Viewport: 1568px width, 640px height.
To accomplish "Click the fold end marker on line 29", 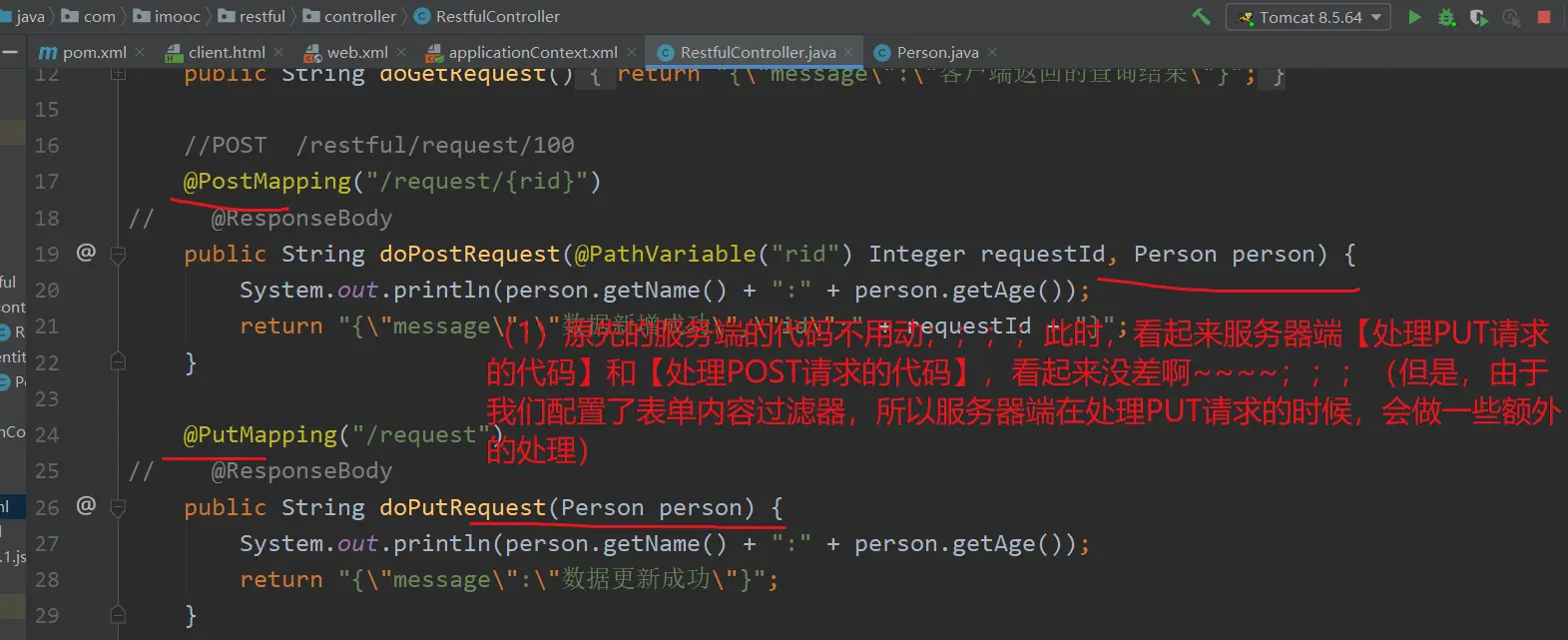I will tap(118, 614).
